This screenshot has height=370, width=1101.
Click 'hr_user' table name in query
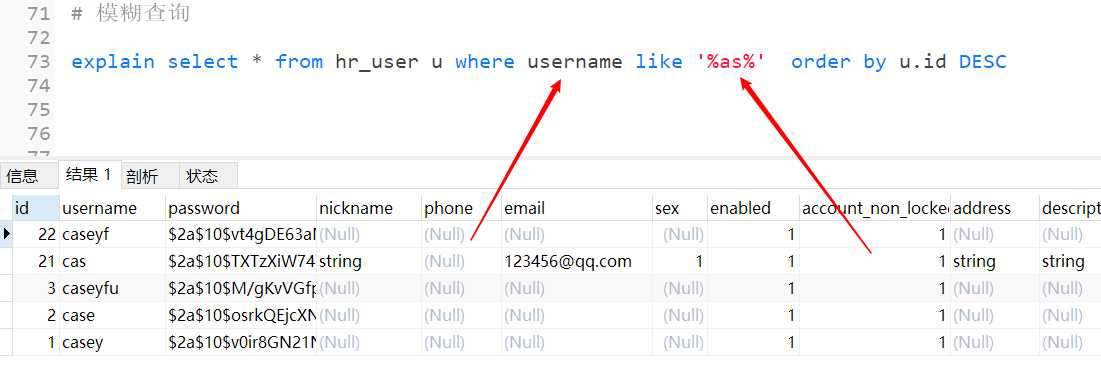pyautogui.click(x=377, y=62)
